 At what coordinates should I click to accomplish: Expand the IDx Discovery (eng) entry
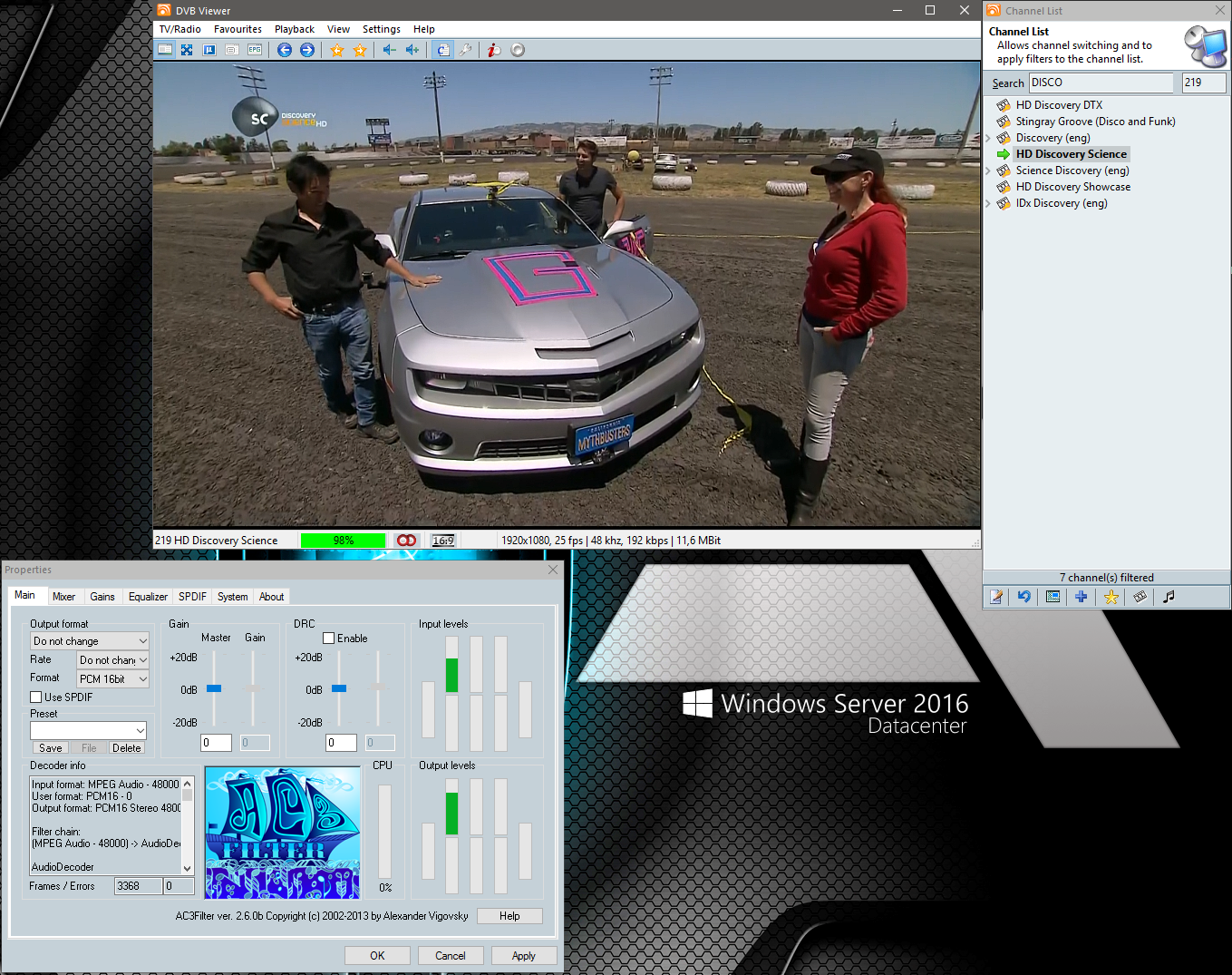coord(988,203)
